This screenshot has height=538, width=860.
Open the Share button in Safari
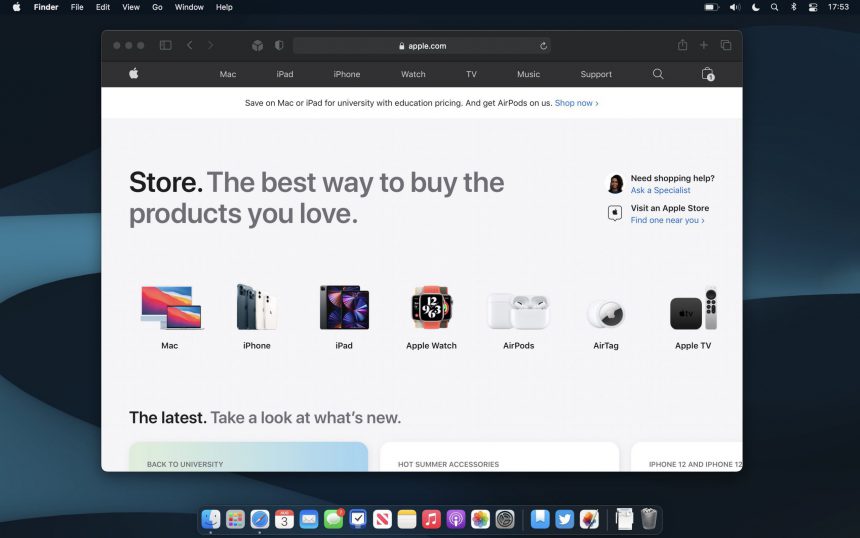(x=682, y=45)
